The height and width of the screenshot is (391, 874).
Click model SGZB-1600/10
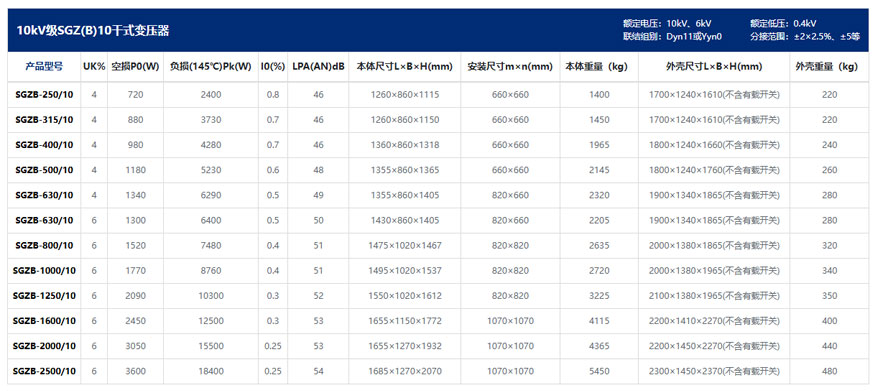click(44, 321)
